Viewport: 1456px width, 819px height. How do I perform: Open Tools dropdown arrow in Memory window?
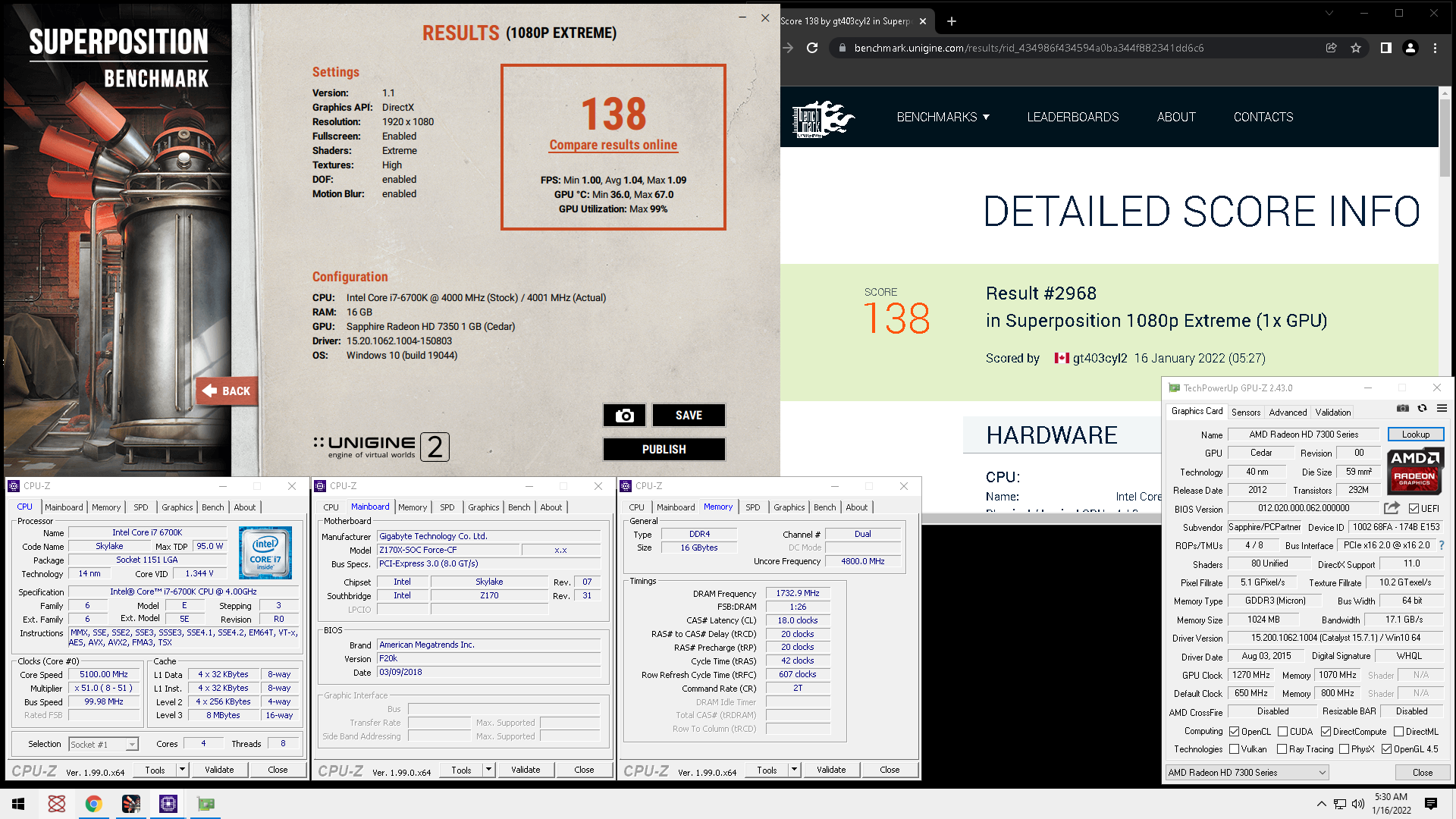[794, 770]
